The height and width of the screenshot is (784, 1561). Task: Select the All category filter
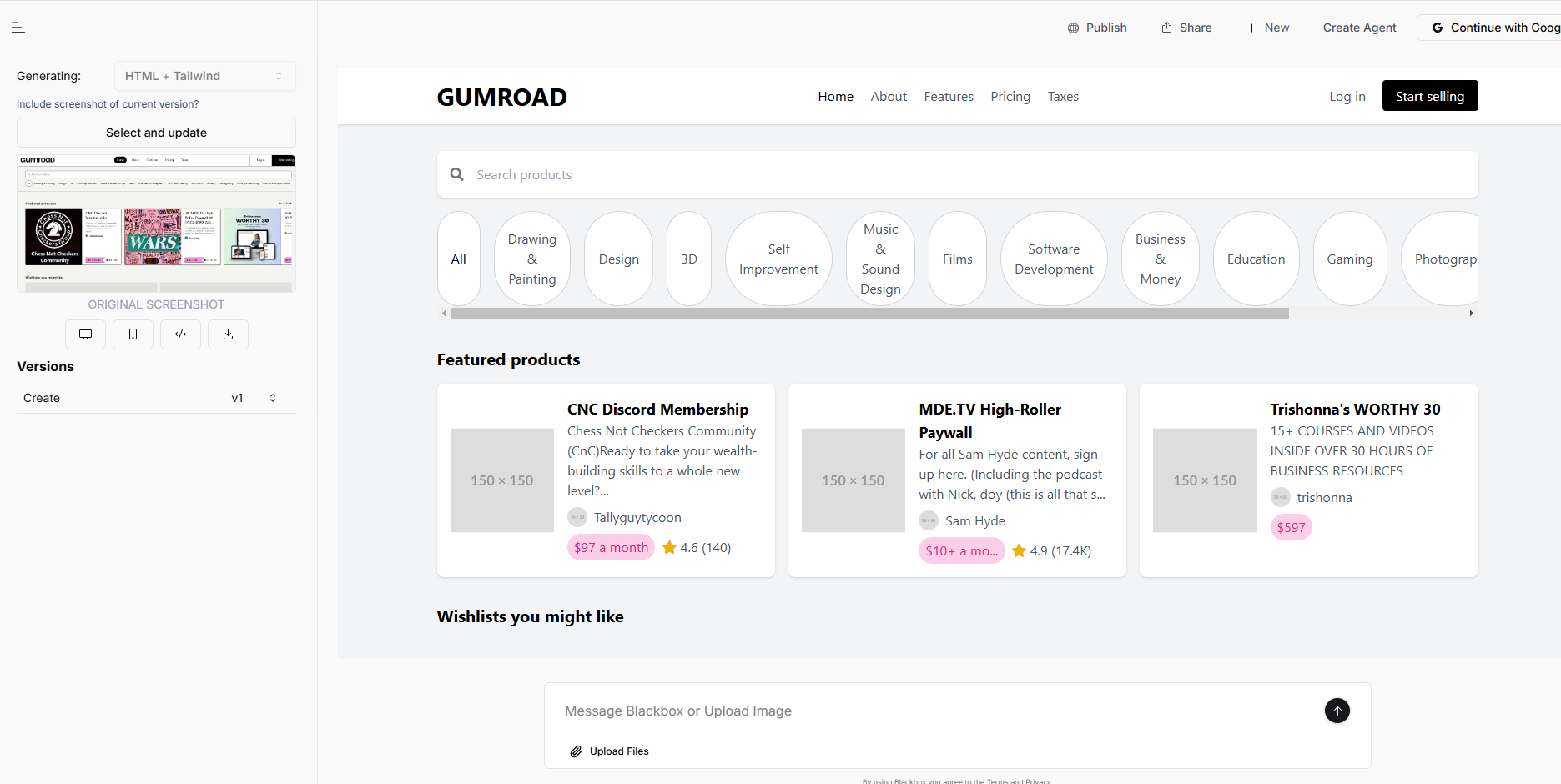(x=459, y=259)
